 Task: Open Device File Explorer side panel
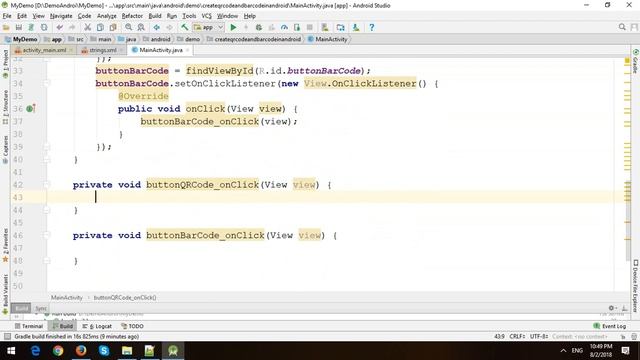click(x=636, y=286)
